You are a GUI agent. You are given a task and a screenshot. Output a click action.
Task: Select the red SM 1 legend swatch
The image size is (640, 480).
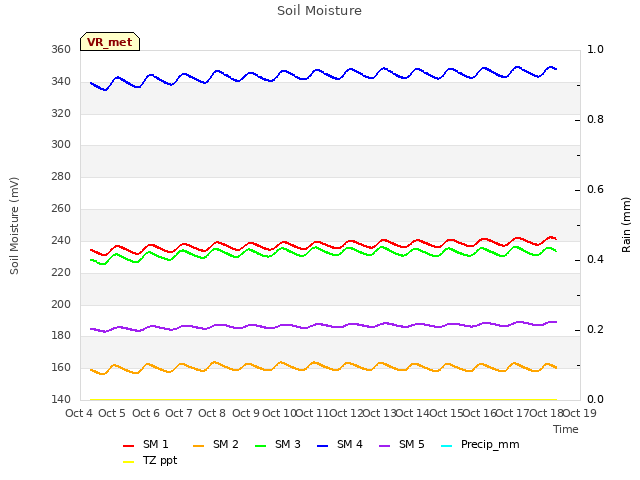(x=129, y=446)
